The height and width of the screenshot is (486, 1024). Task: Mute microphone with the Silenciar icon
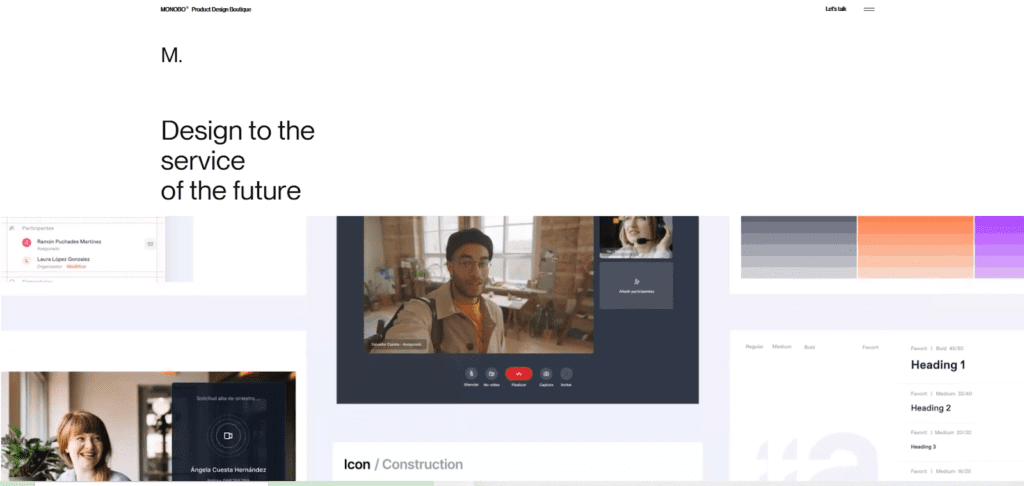point(471,374)
